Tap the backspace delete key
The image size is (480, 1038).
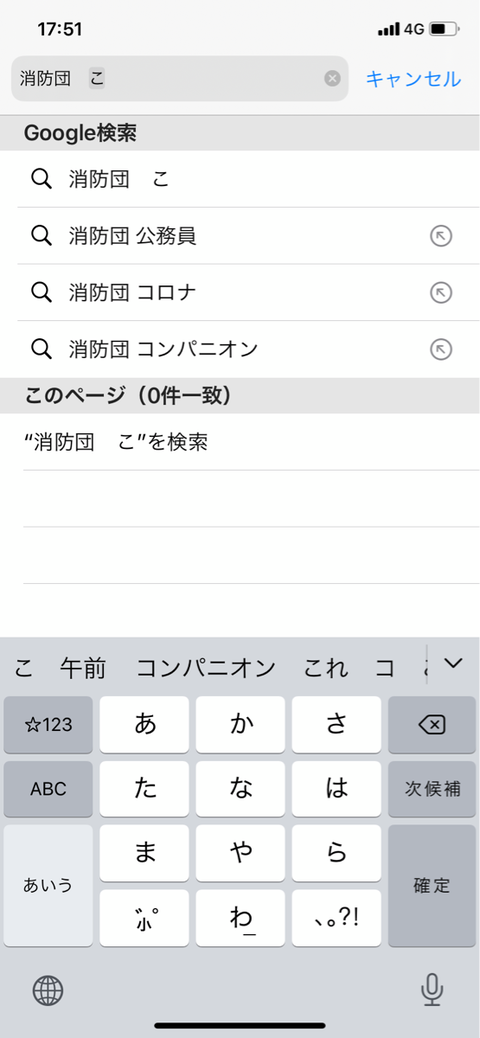click(432, 725)
